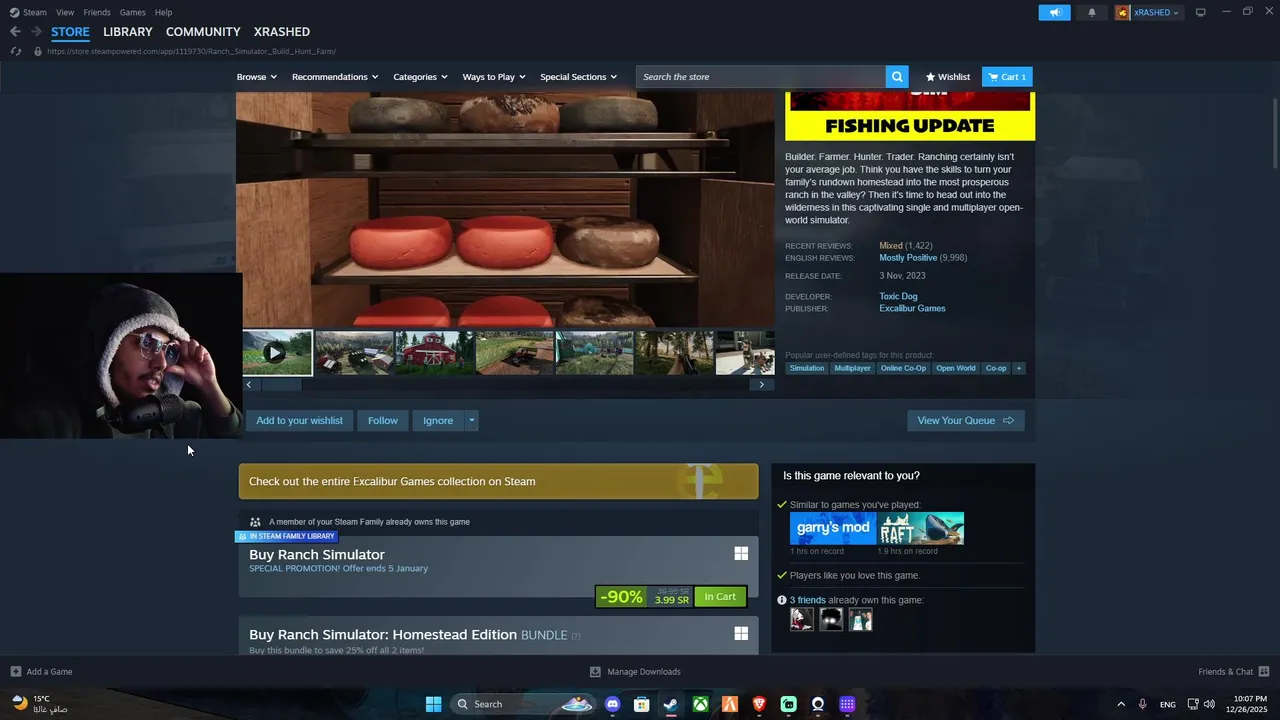Open Brave browser from the taskbar
This screenshot has height=720, width=1280.
coord(759,704)
